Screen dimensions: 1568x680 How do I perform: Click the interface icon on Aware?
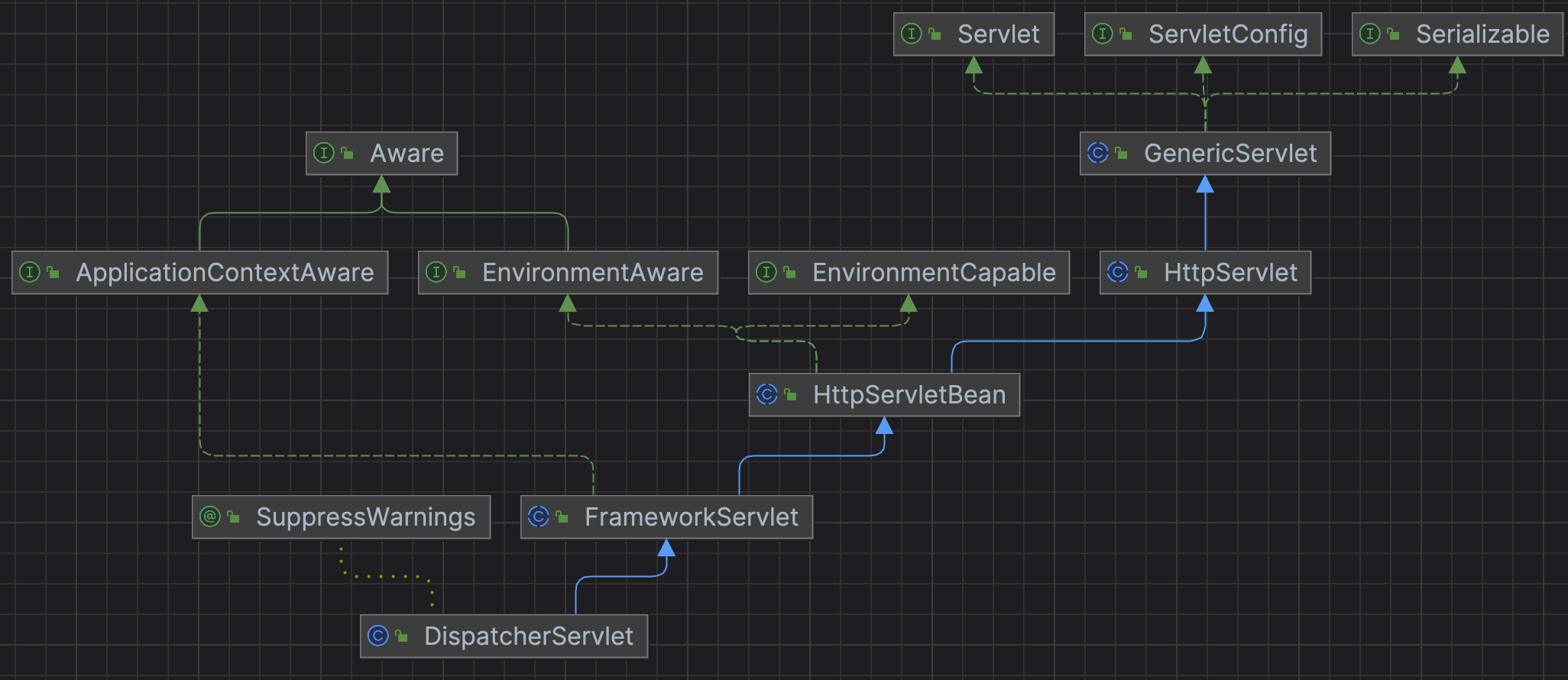[x=324, y=153]
